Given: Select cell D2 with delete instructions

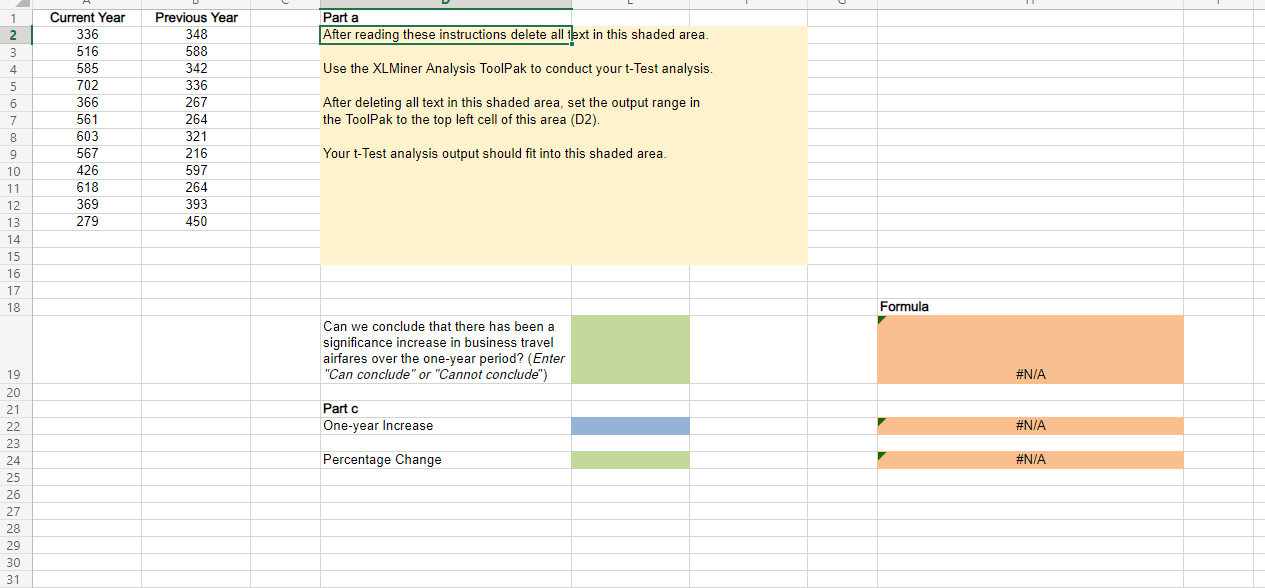Looking at the screenshot, I should click(x=446, y=35).
